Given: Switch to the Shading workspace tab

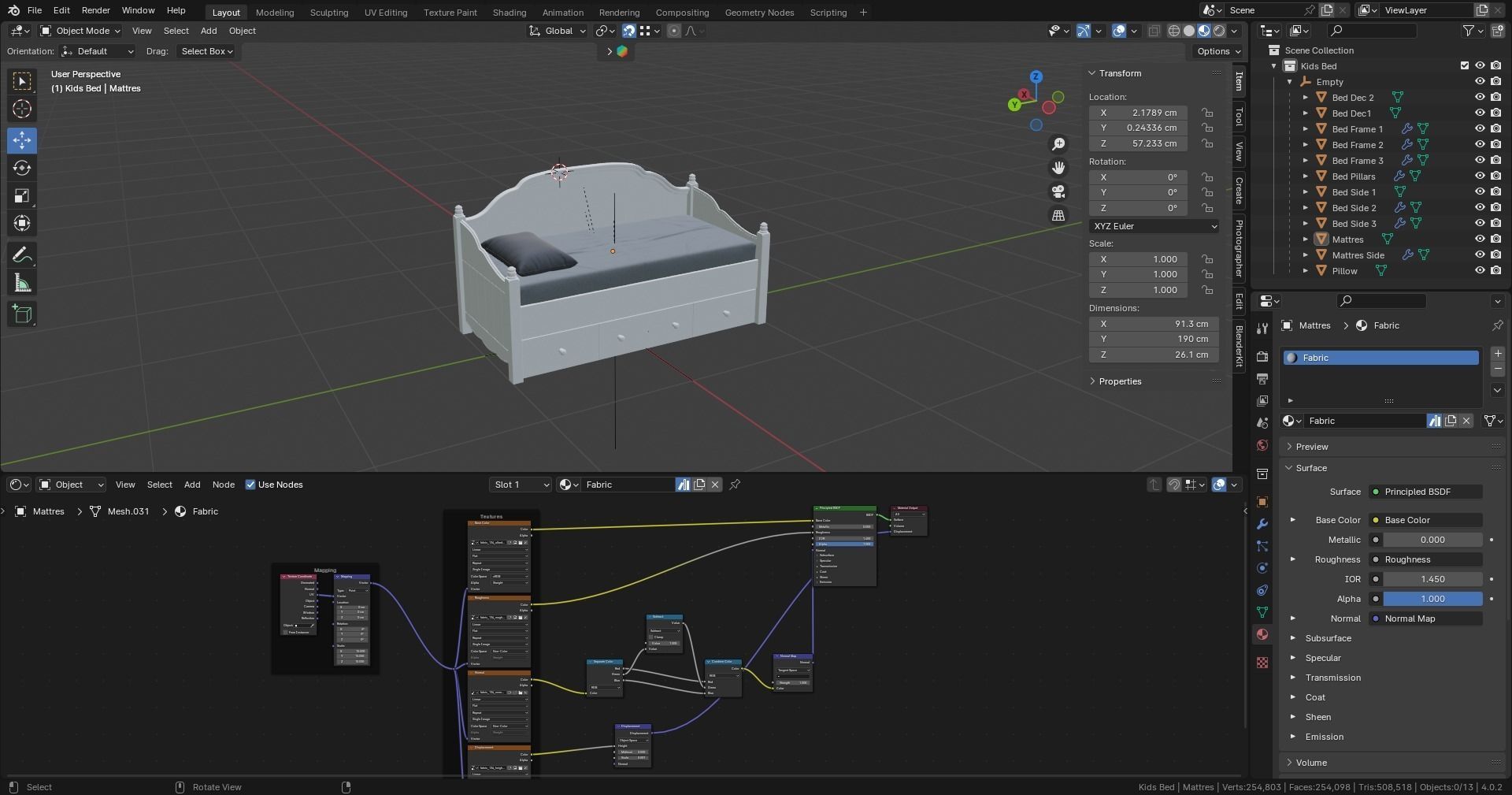Looking at the screenshot, I should [510, 13].
